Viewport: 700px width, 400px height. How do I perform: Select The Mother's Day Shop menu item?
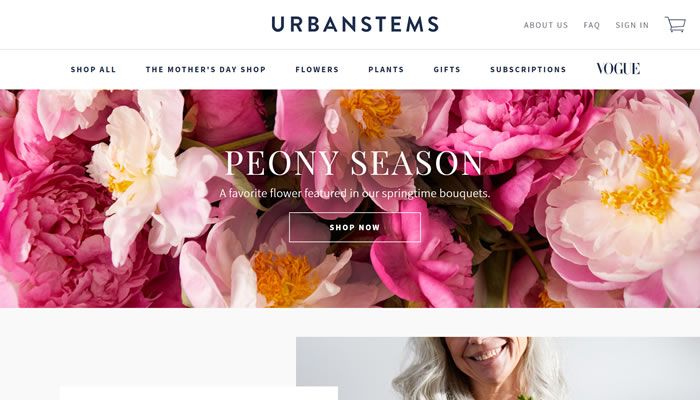[206, 69]
